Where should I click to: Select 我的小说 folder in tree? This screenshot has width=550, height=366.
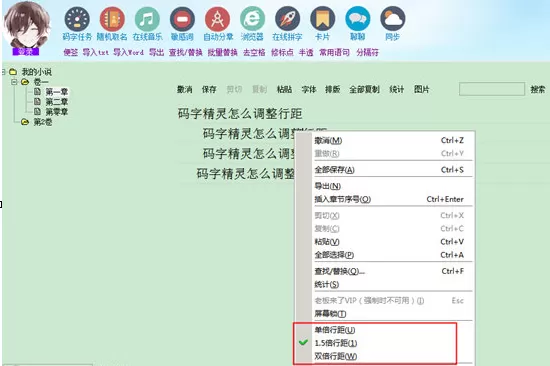(x=36, y=72)
